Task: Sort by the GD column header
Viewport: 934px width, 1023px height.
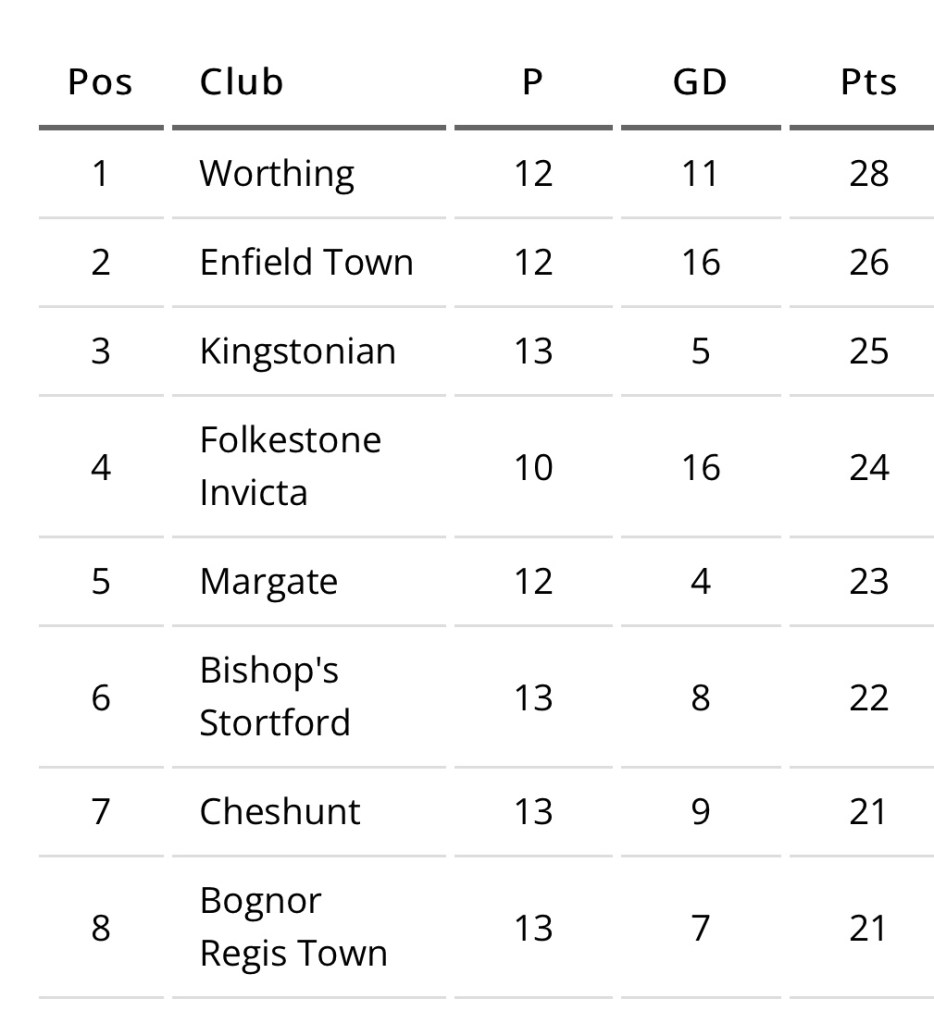Action: 699,82
